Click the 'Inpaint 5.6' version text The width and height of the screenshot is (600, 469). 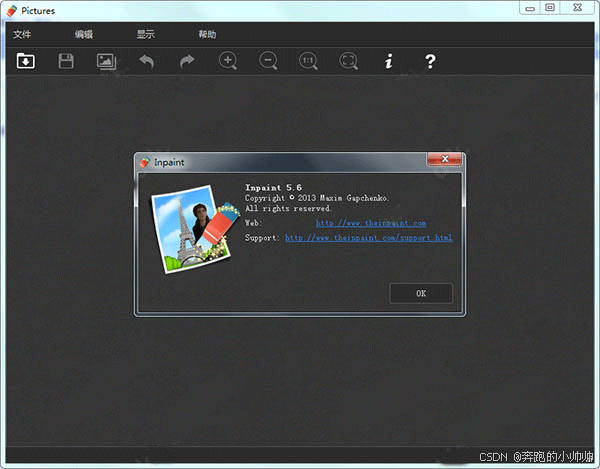click(273, 187)
